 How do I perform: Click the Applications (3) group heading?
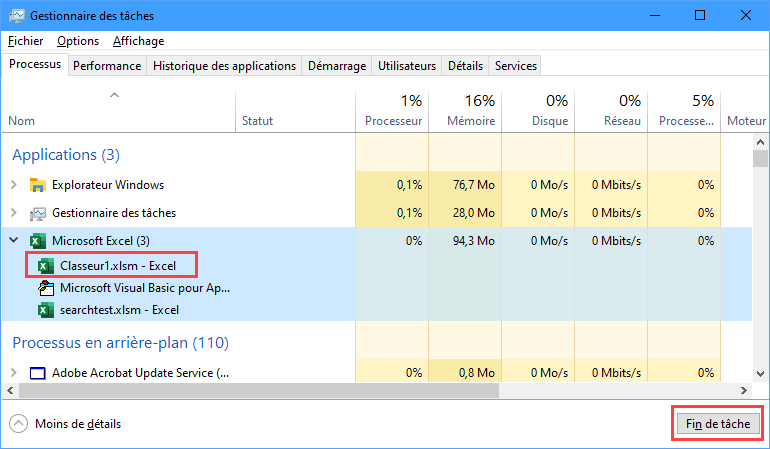coord(66,155)
